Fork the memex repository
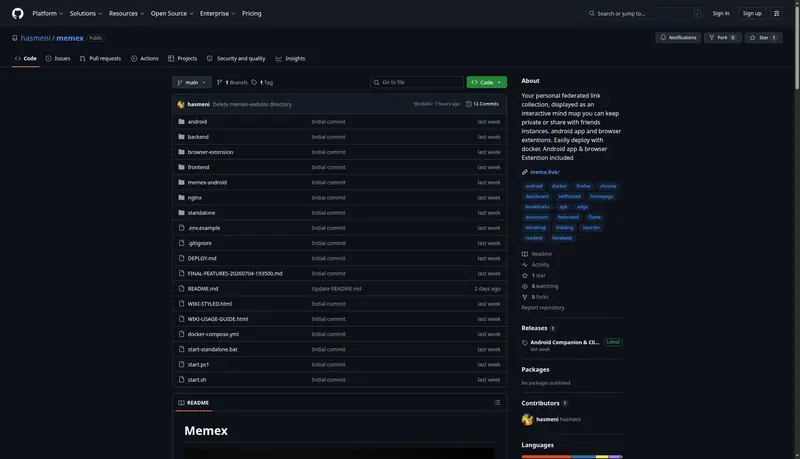This screenshot has height=459, width=800. (x=722, y=37)
